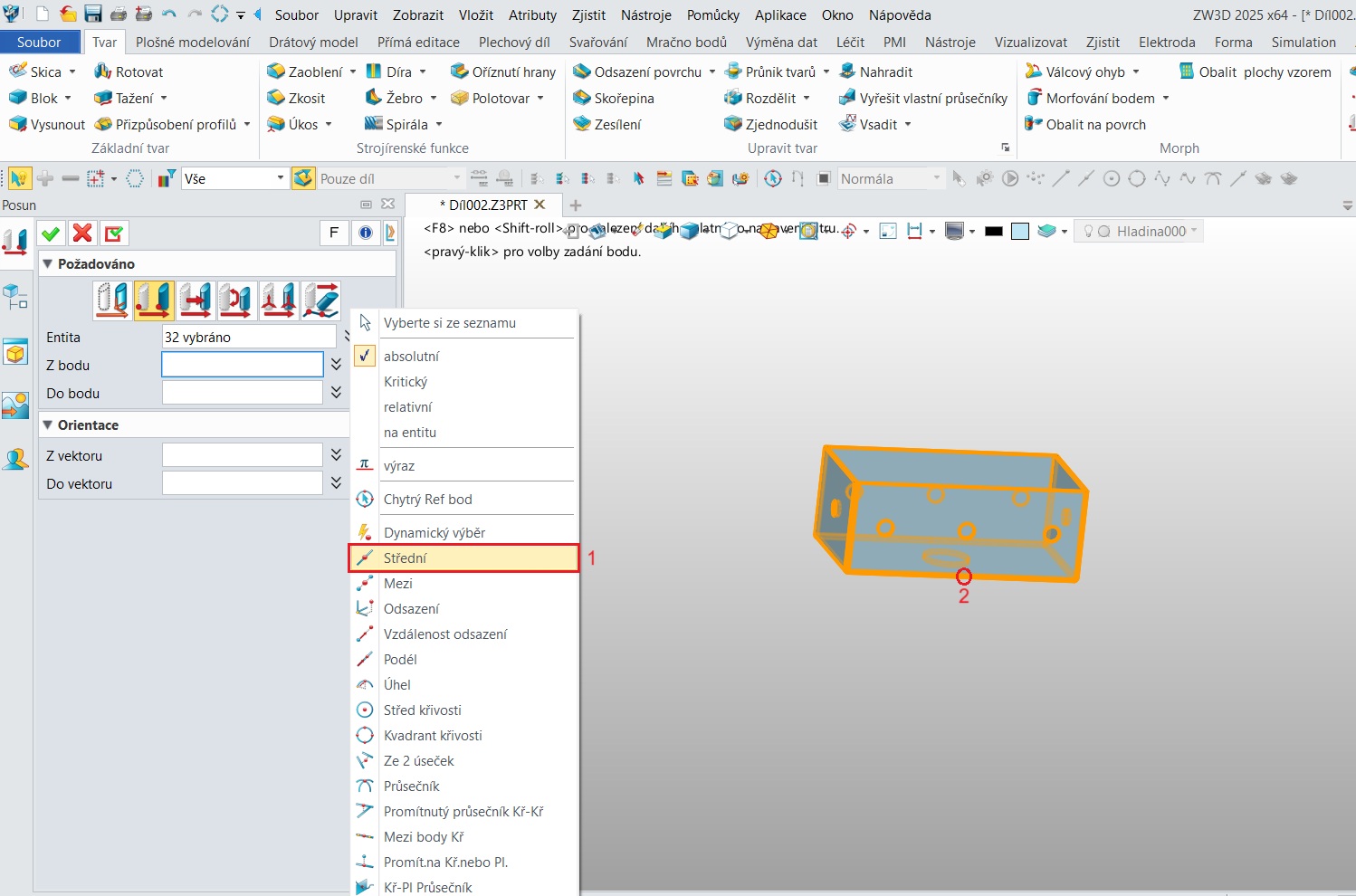The image size is (1356, 896).
Task: Click the Do bodu input field
Action: (x=243, y=392)
